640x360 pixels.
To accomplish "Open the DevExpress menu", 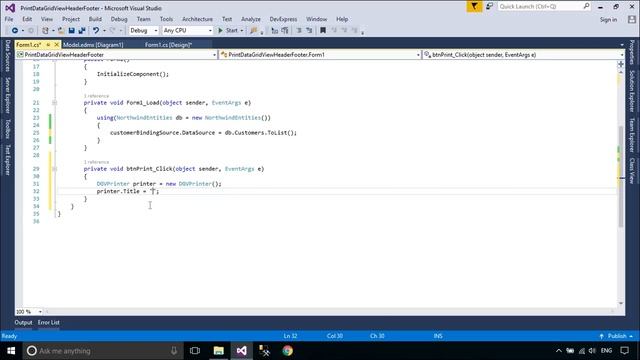I will tap(283, 19).
